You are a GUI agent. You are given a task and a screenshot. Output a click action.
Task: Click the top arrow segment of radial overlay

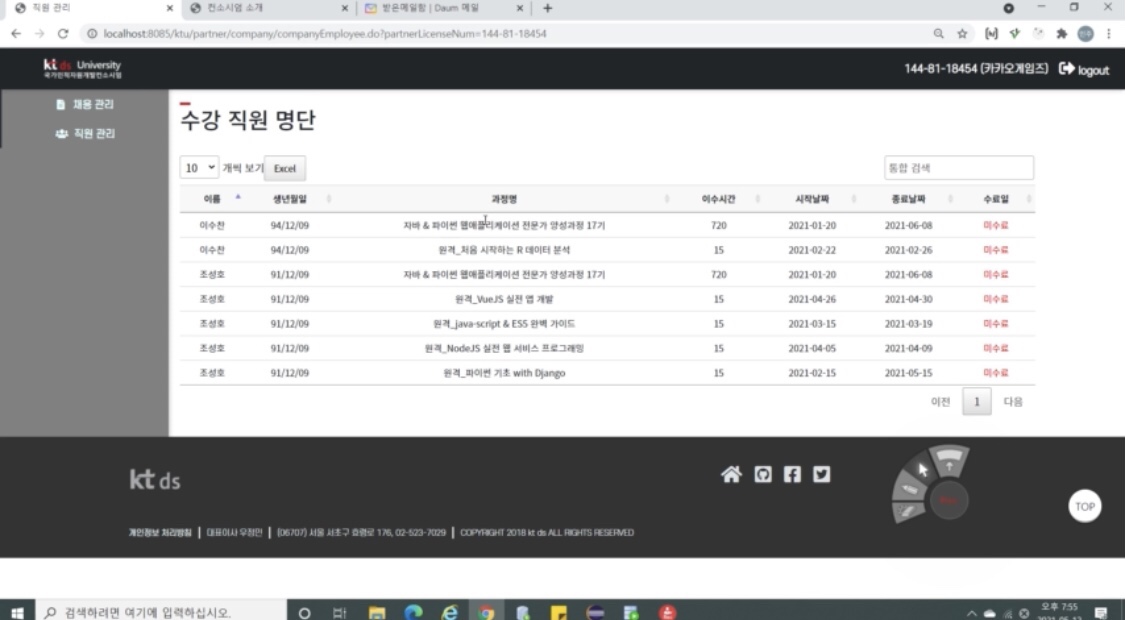point(949,461)
